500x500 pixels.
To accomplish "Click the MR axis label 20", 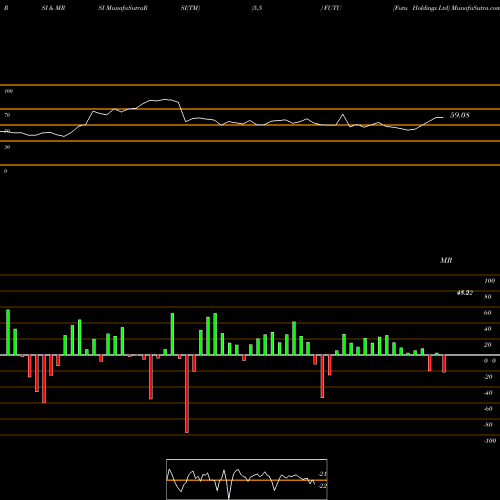I will point(487,345).
